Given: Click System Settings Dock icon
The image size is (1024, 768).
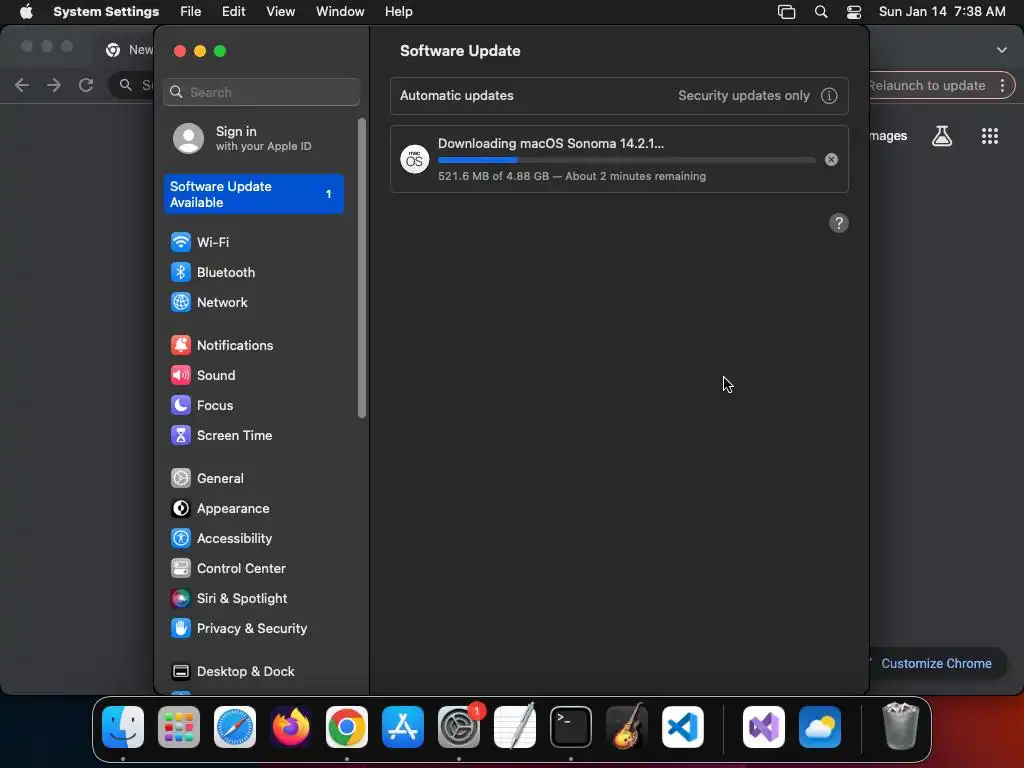Looking at the screenshot, I should click(459, 727).
